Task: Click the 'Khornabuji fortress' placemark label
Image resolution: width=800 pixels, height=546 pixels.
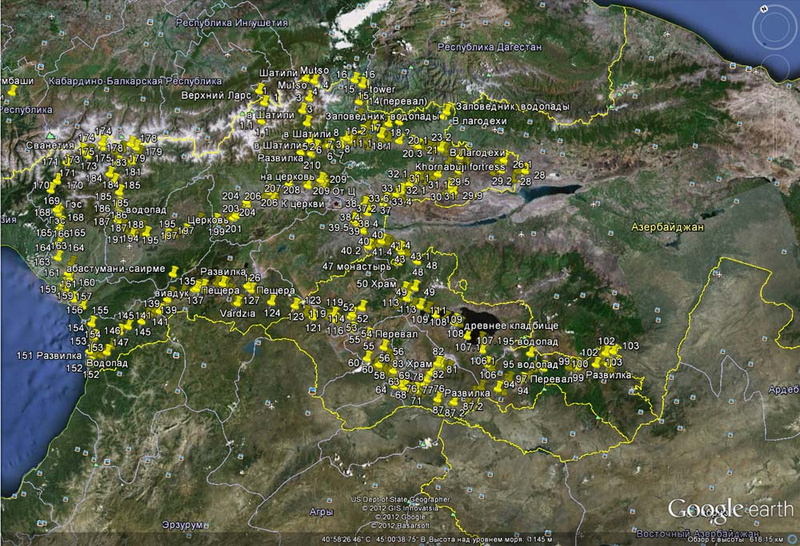Action: click(x=460, y=167)
